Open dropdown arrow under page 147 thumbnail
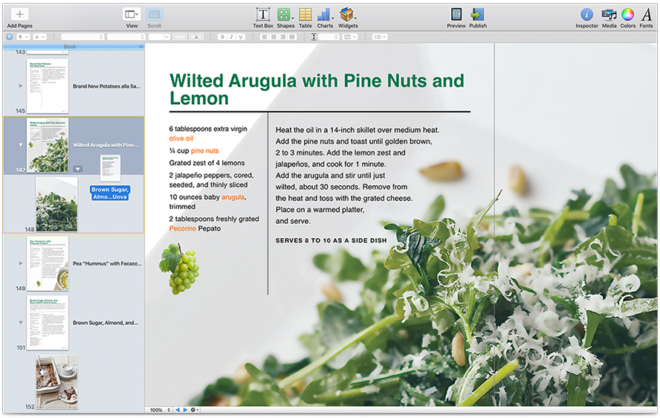 click(78, 169)
